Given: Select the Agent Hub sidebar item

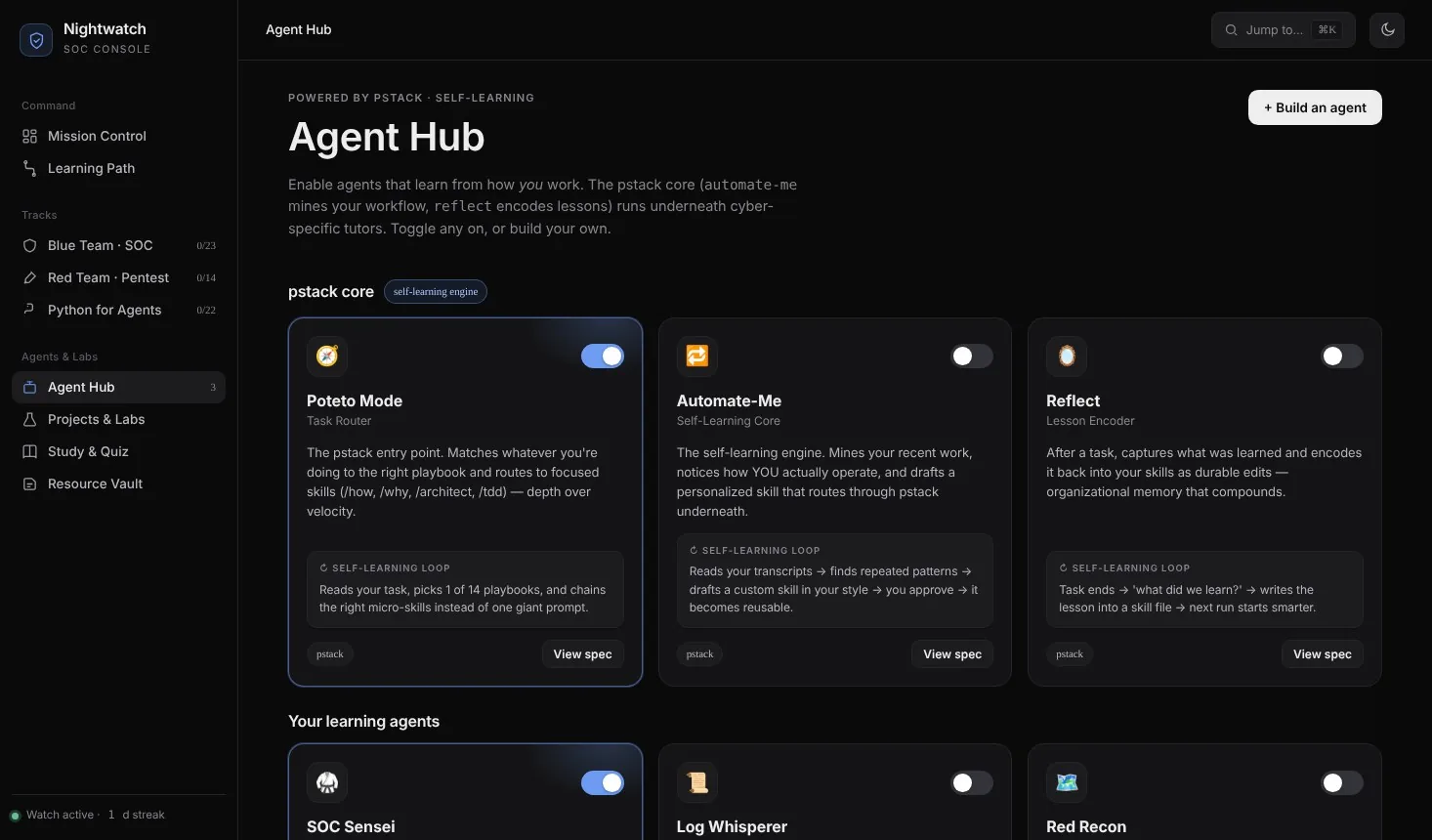Looking at the screenshot, I should tap(118, 387).
